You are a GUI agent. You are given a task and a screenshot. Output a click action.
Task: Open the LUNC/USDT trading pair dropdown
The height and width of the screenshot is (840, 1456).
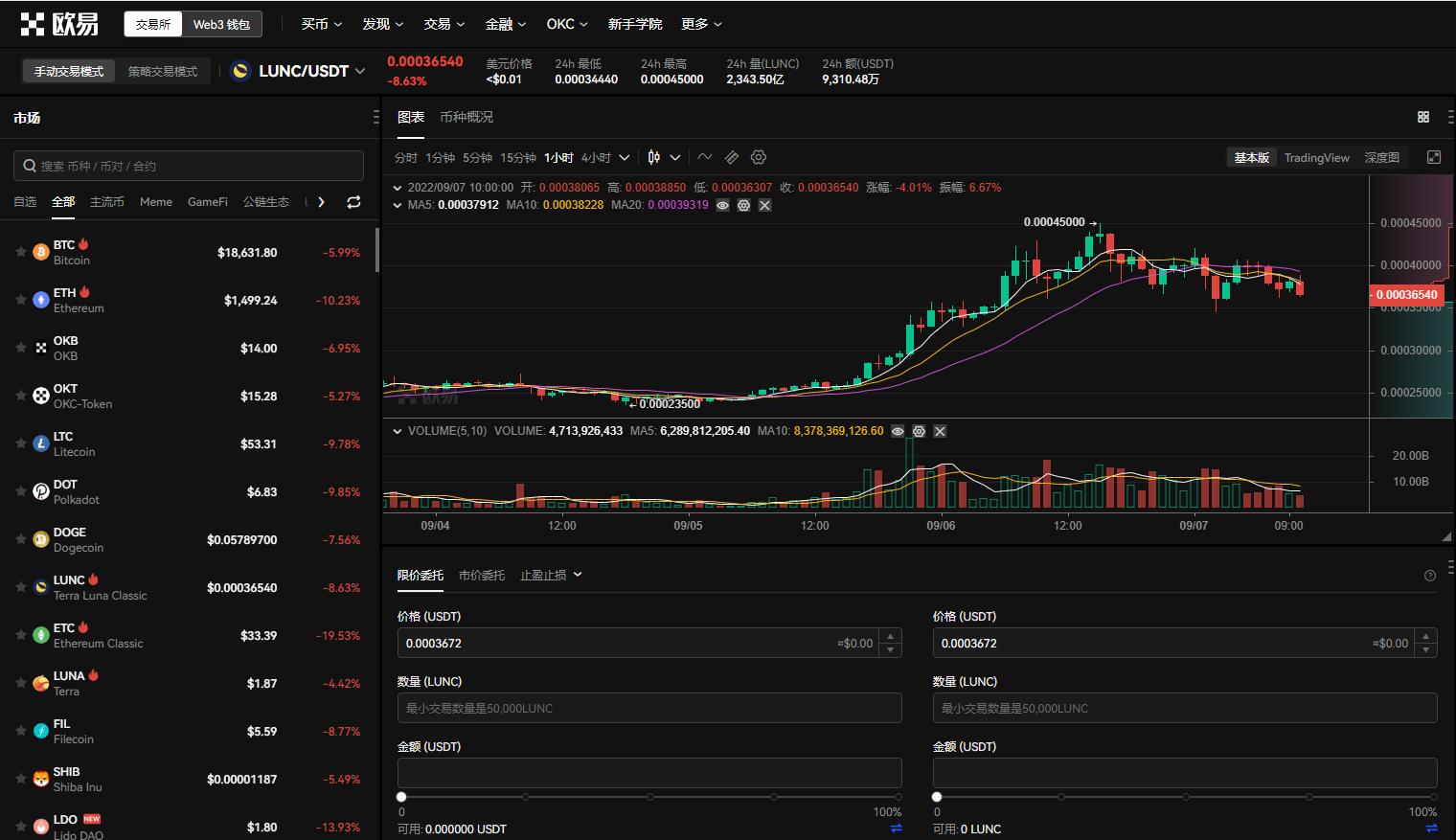click(299, 70)
